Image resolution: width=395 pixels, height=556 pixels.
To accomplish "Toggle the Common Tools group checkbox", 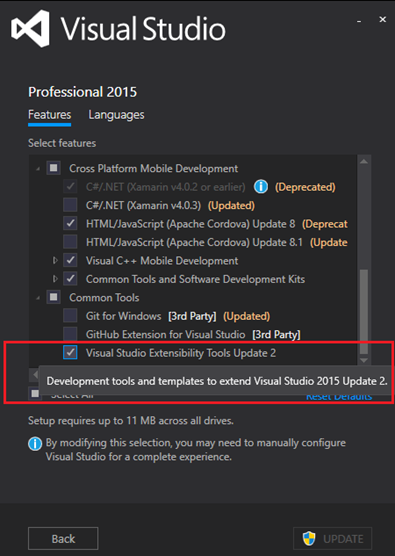I will (x=54, y=297).
